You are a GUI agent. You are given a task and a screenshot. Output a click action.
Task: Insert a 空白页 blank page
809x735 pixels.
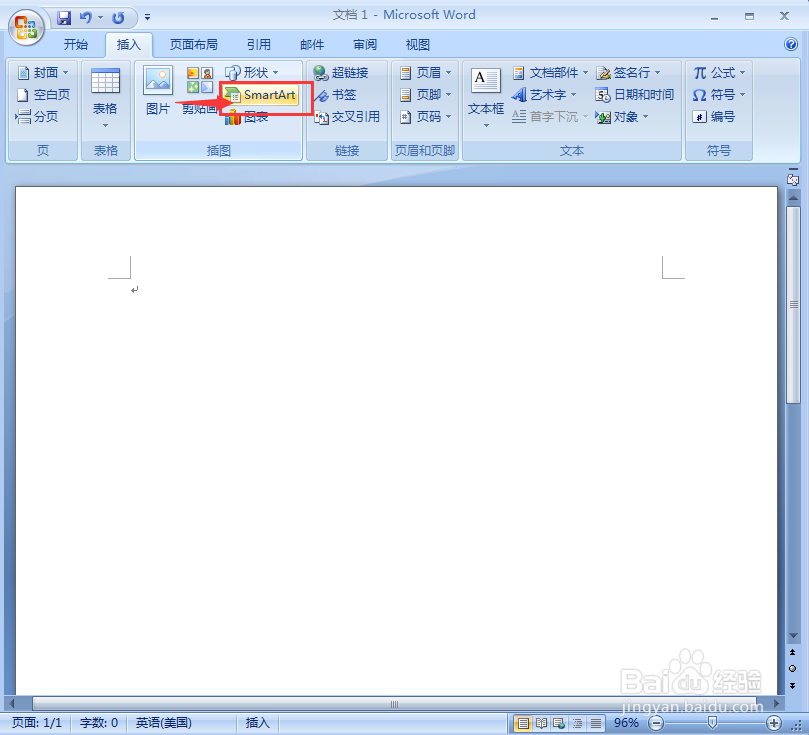pyautogui.click(x=43, y=95)
